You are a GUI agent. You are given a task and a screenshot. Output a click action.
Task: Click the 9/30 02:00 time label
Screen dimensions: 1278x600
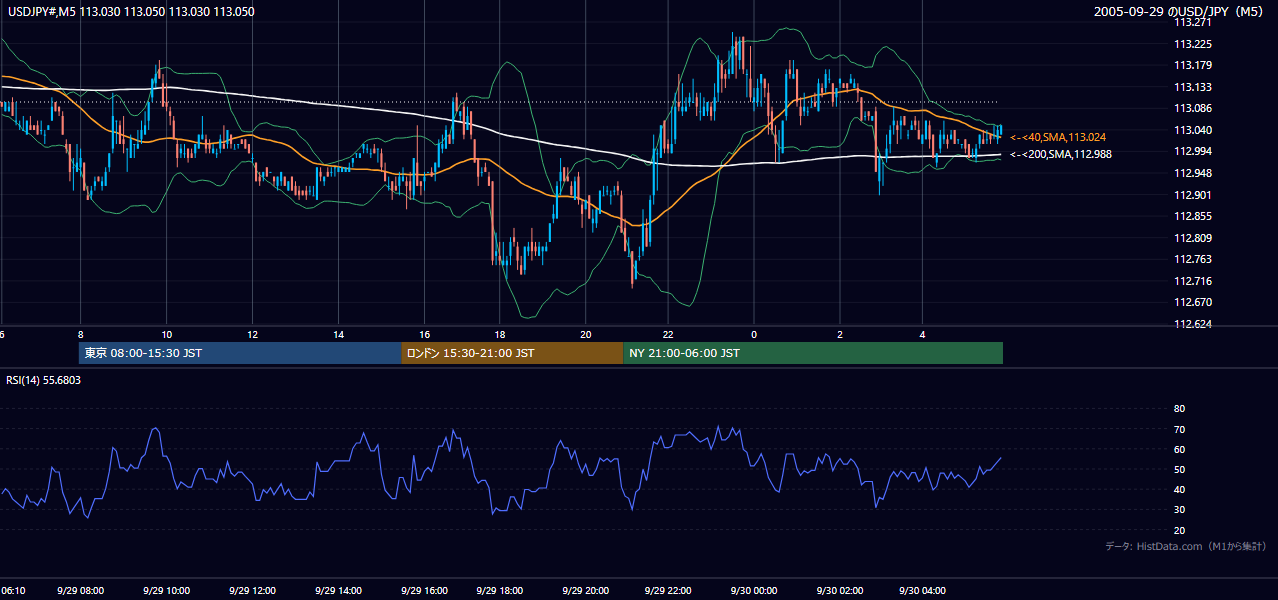(840, 590)
